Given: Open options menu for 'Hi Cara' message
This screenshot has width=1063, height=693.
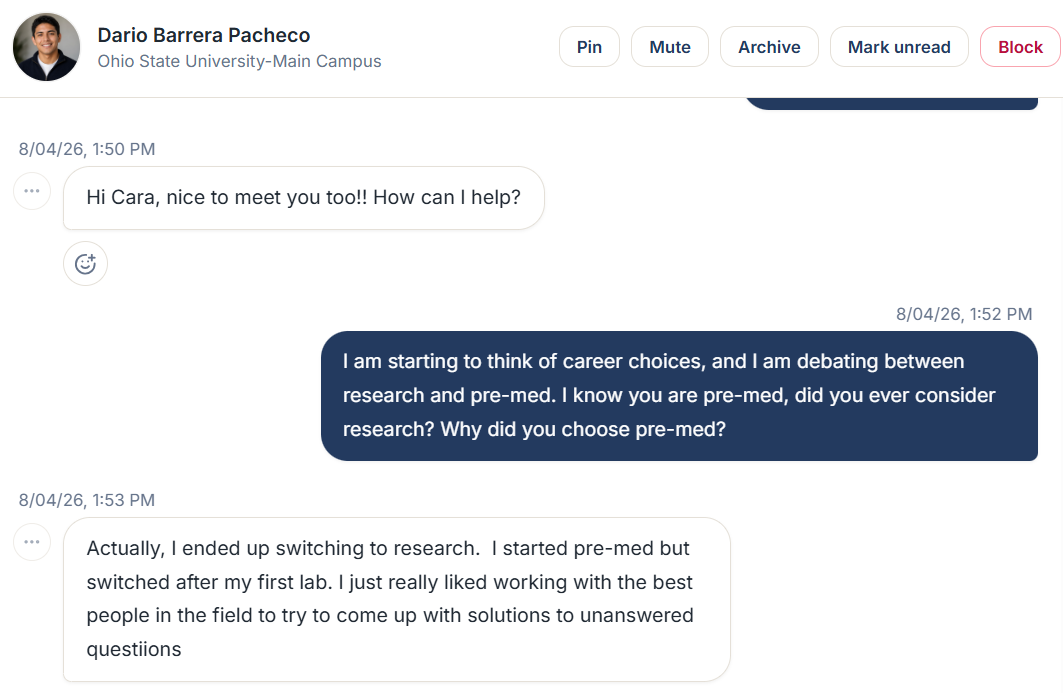Looking at the screenshot, I should (x=32, y=191).
